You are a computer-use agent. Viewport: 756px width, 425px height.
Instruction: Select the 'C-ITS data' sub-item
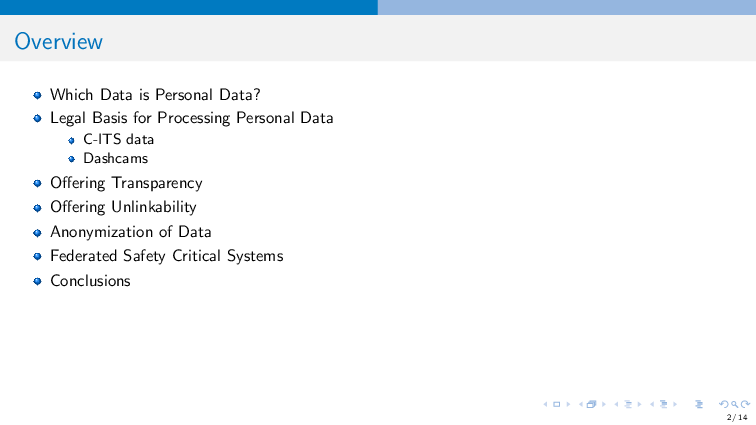tap(119, 139)
